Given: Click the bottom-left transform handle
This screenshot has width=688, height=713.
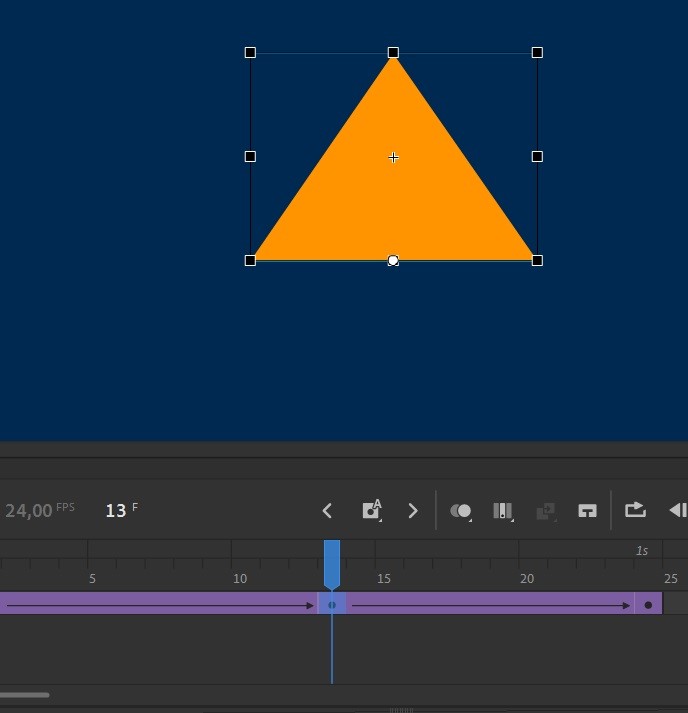Looking at the screenshot, I should point(250,261).
